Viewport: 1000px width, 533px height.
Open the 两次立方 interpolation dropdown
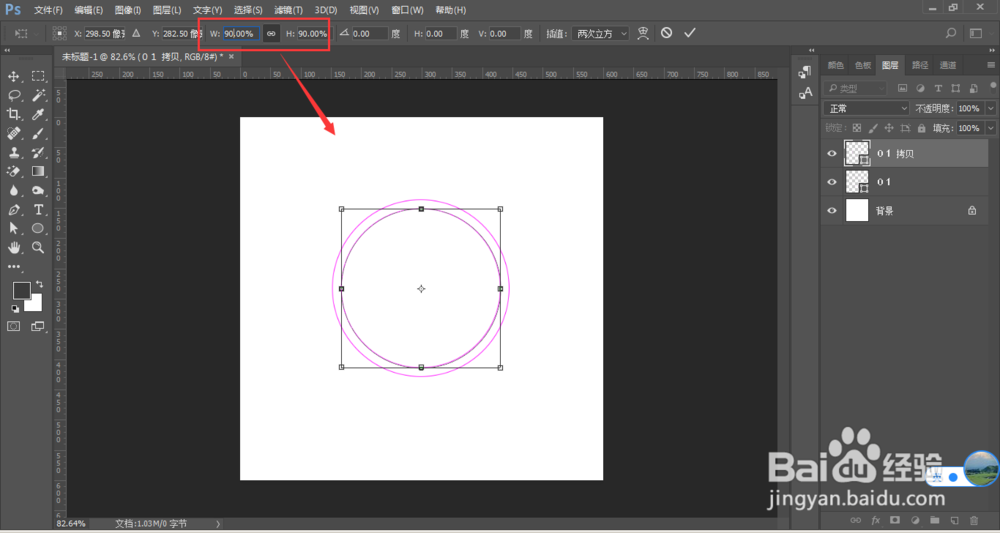(x=601, y=34)
